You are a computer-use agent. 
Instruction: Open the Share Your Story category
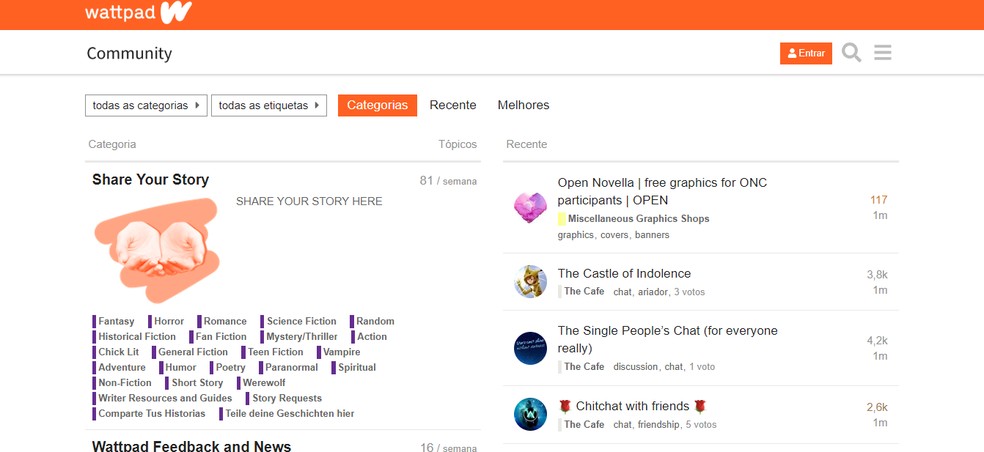click(x=151, y=180)
